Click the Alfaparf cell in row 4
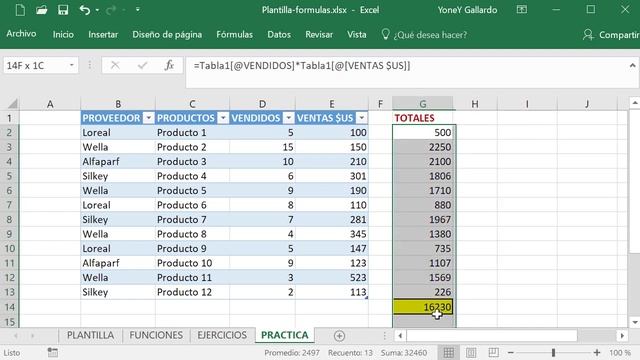640x360 pixels. (118, 162)
